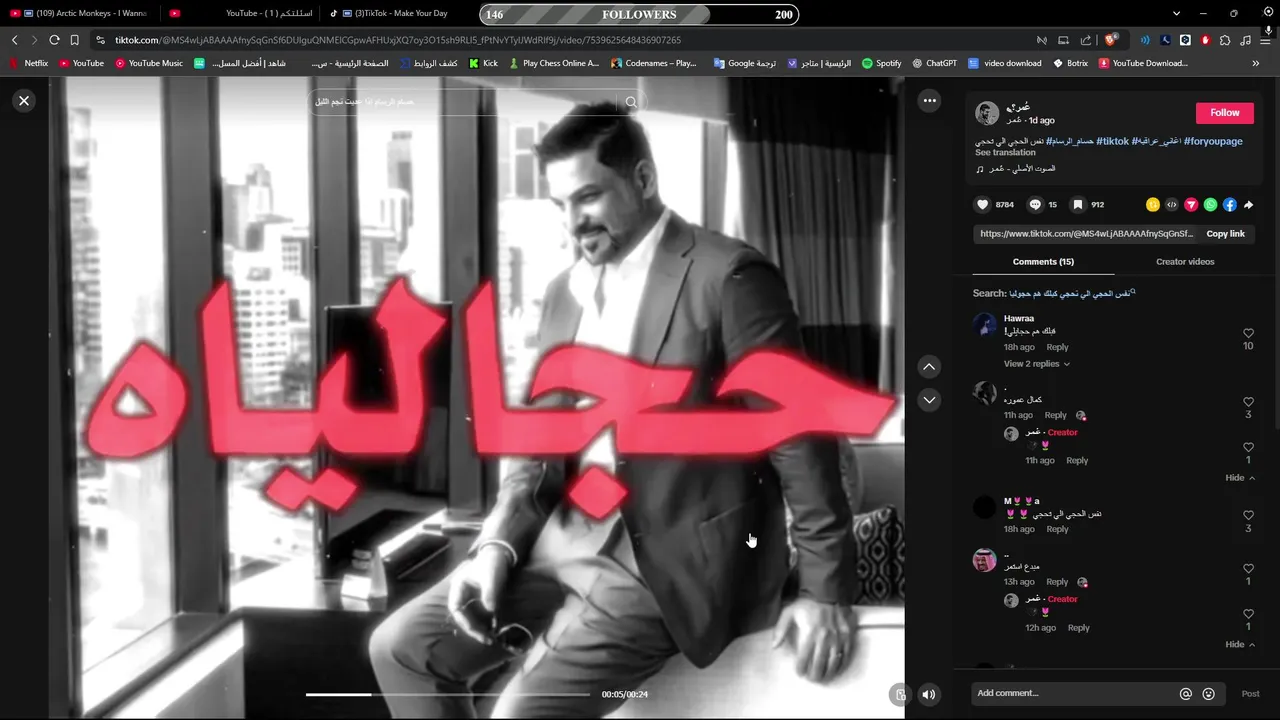This screenshot has width=1280, height=720.
Task: Focus the Add comment input field
Action: [1075, 694]
